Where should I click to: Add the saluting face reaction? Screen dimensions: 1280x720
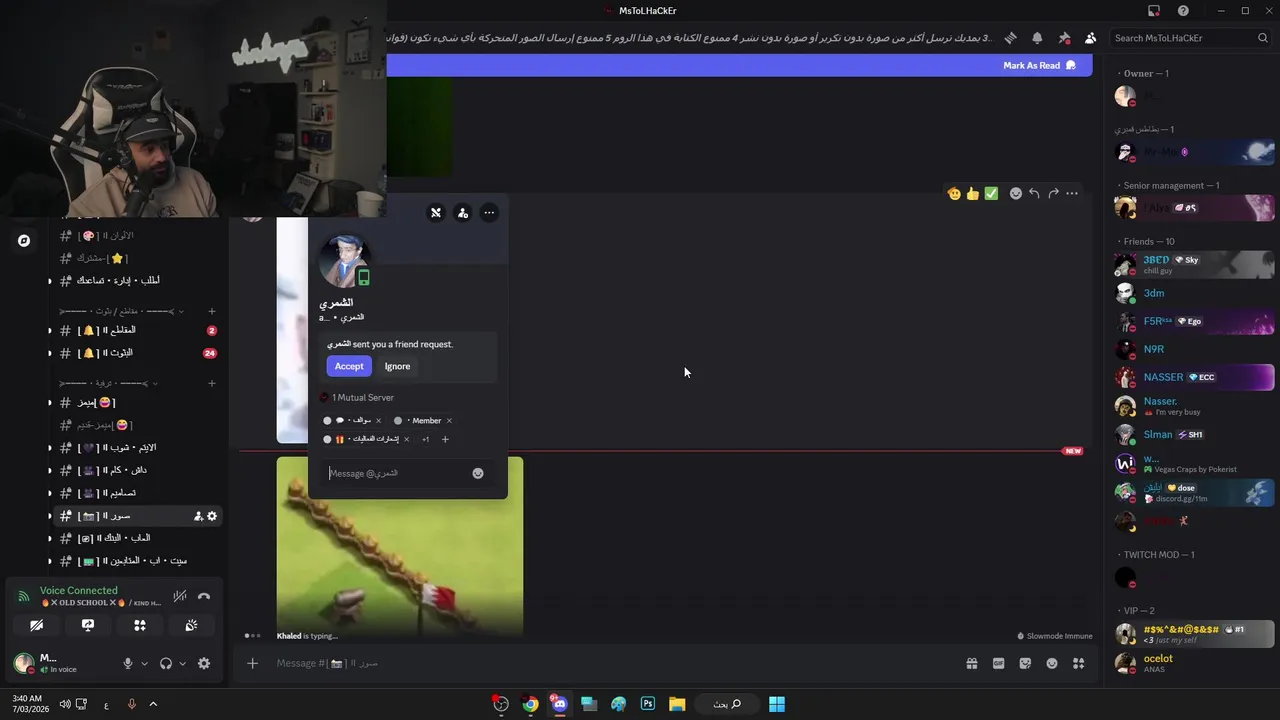954,193
